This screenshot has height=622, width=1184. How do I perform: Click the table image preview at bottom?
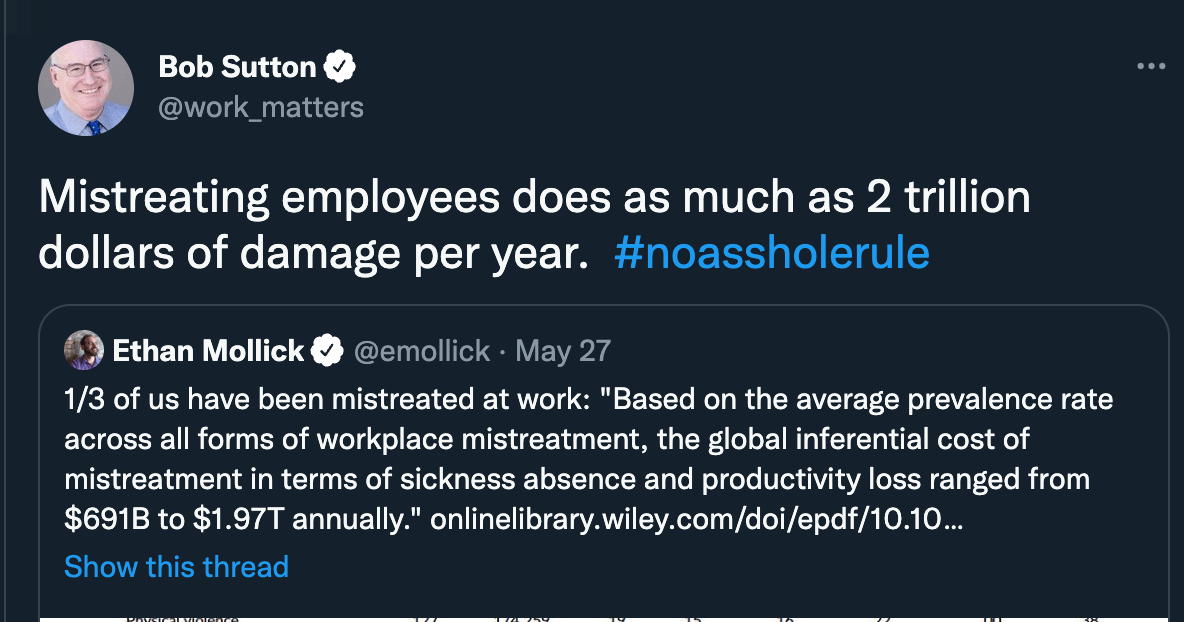pyautogui.click(x=604, y=619)
